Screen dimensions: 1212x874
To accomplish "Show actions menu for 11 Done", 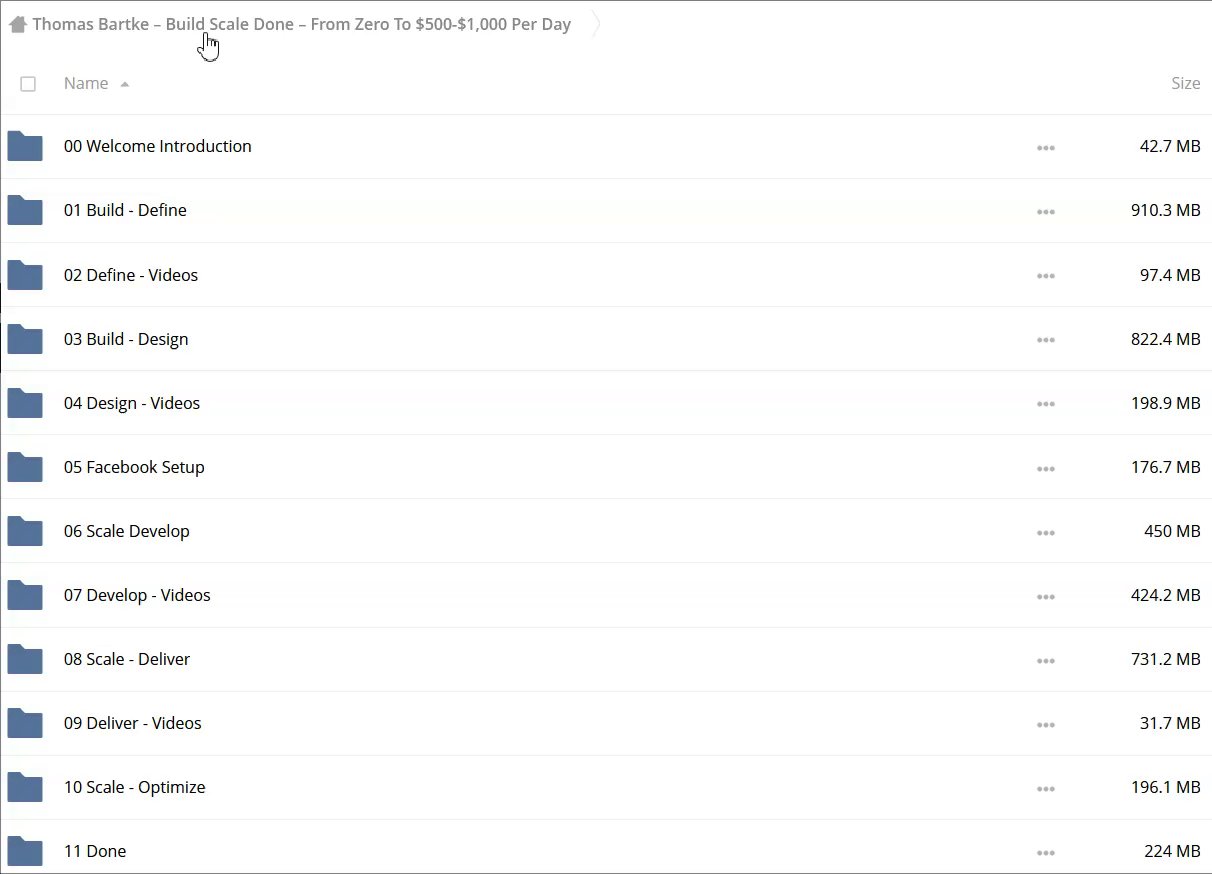I will (x=1046, y=852).
